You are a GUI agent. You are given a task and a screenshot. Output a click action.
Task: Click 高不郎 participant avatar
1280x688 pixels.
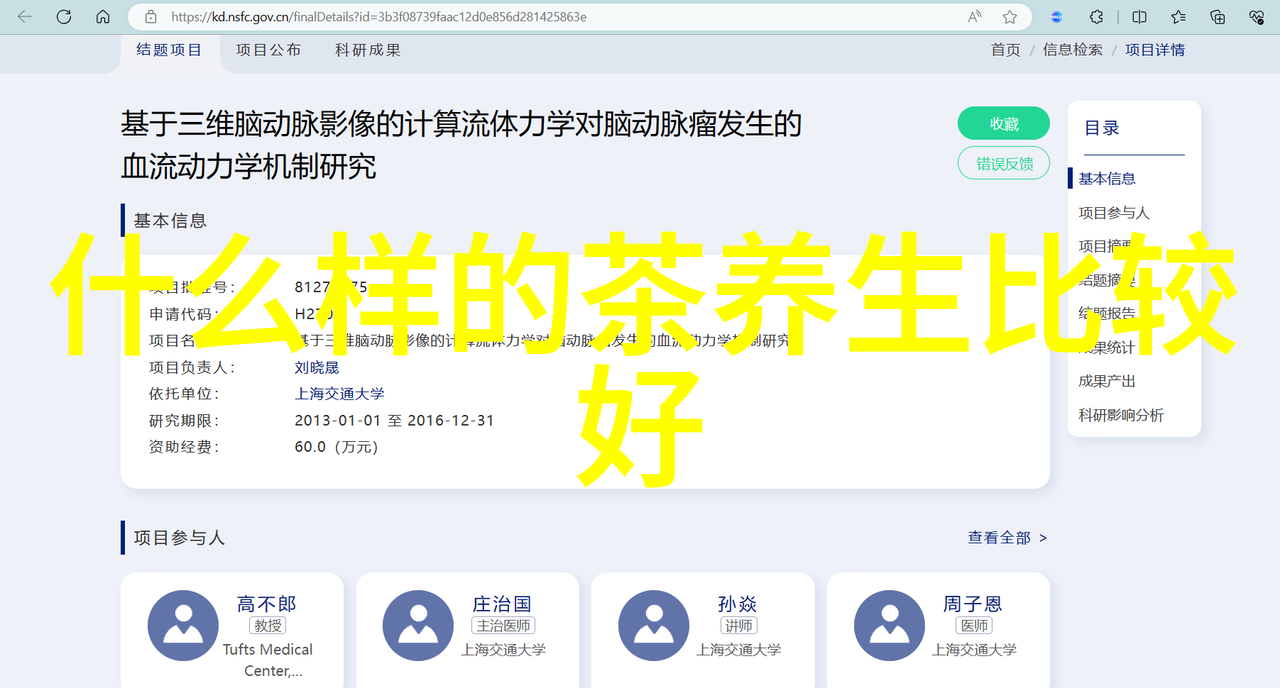pyautogui.click(x=183, y=625)
